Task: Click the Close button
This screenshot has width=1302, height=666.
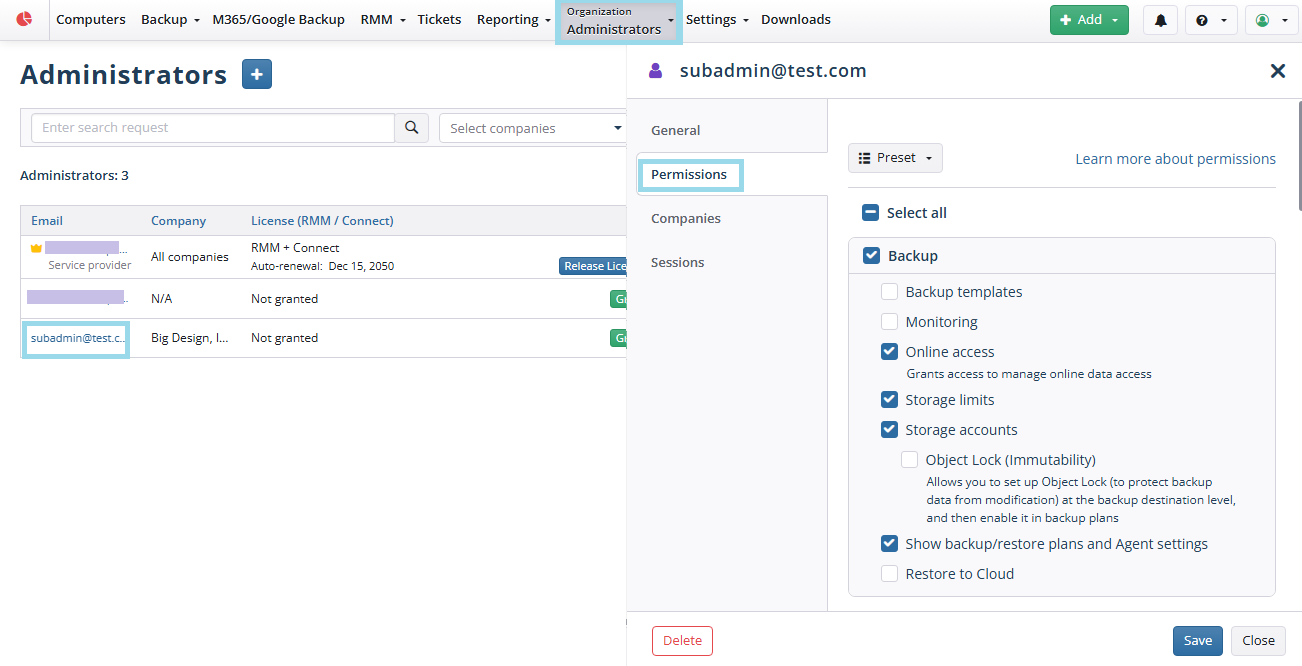Action: point(1258,641)
